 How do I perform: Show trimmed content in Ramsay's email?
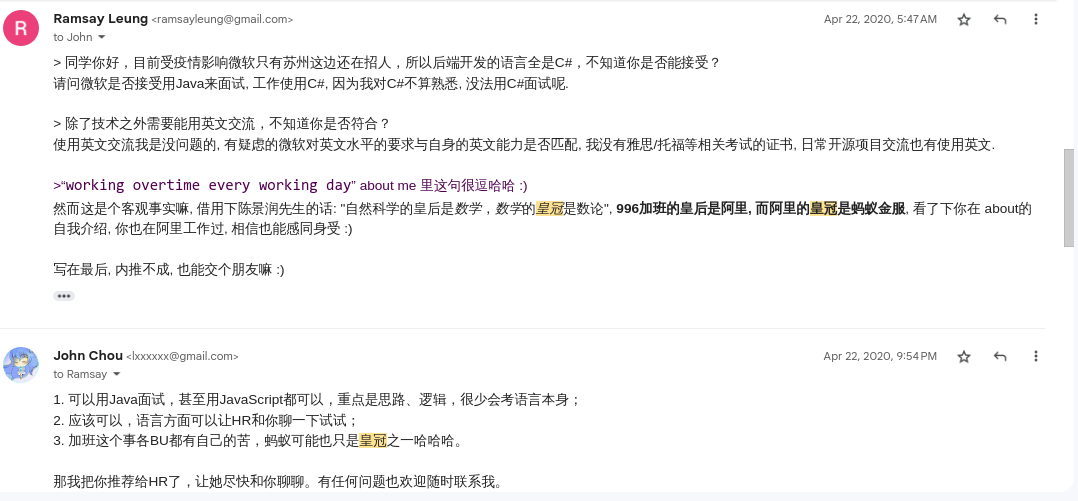point(64,296)
